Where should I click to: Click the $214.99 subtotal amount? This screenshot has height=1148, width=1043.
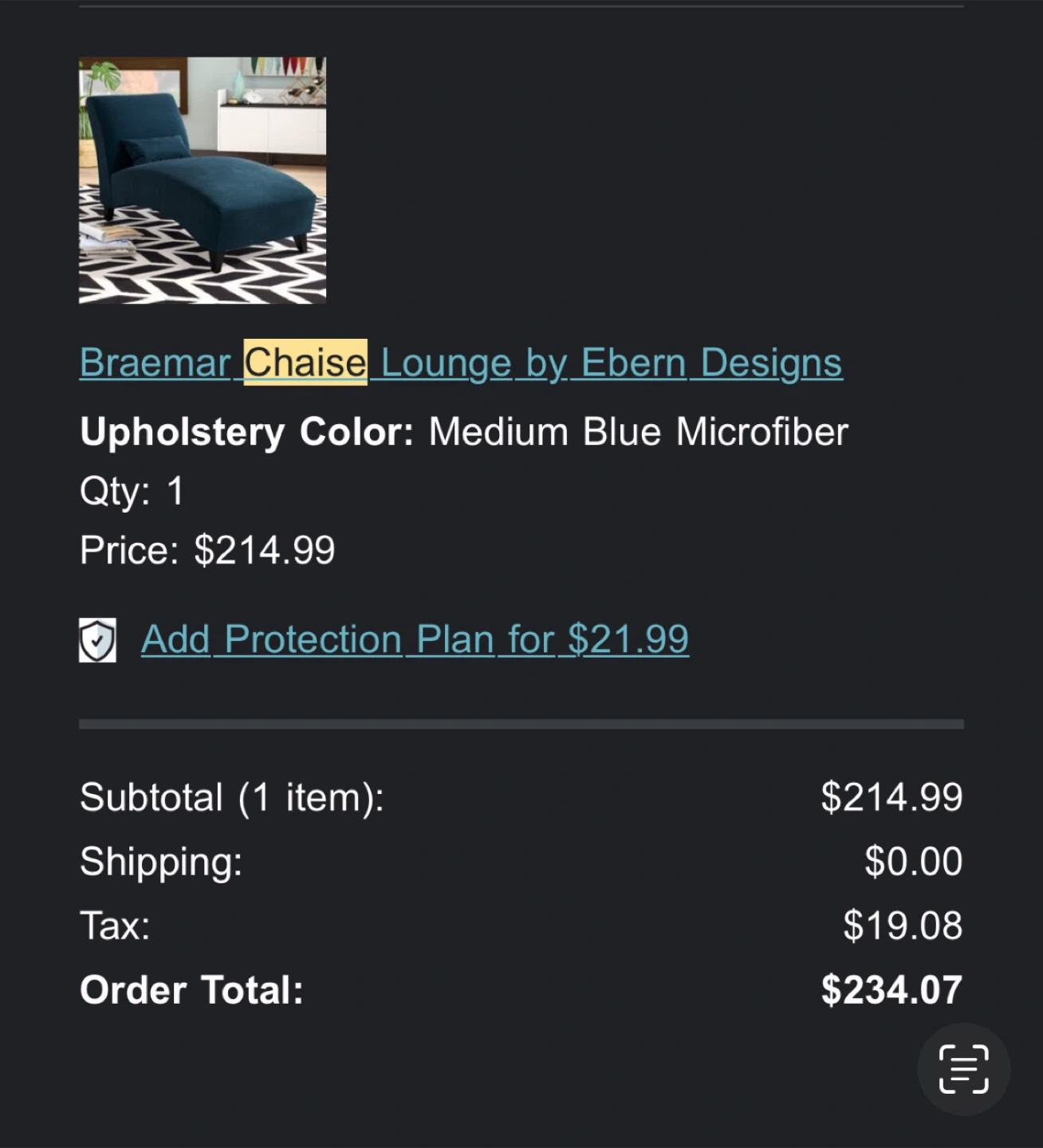(891, 797)
